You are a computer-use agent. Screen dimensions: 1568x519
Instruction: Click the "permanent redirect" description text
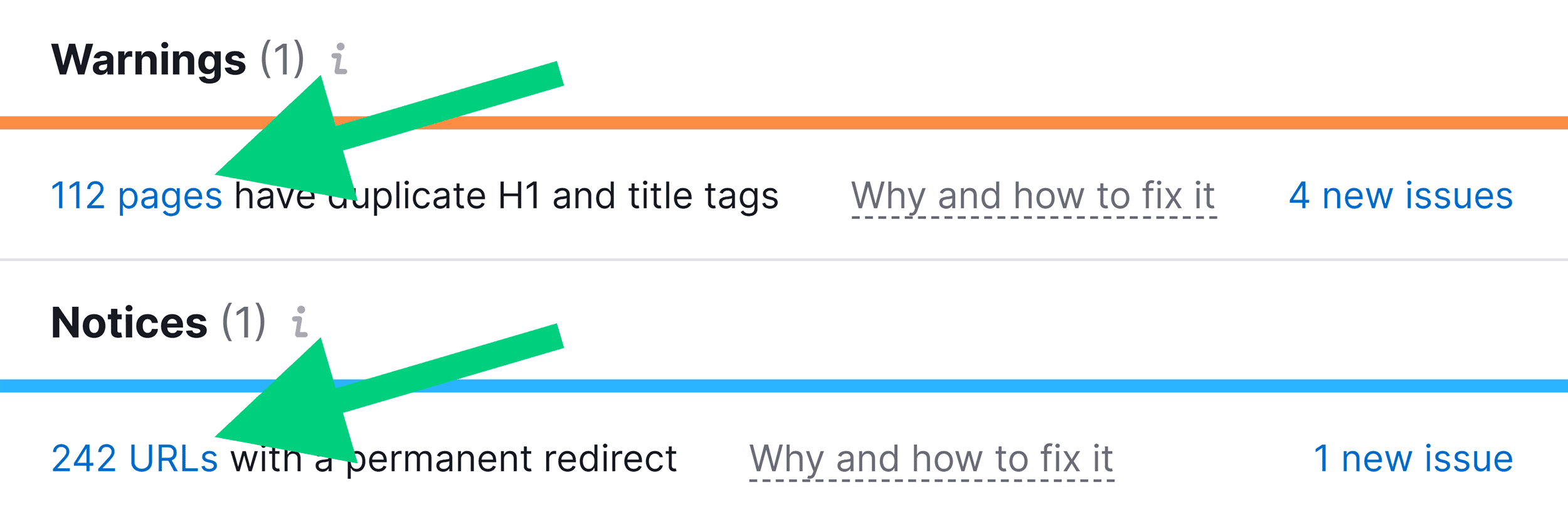(511, 458)
